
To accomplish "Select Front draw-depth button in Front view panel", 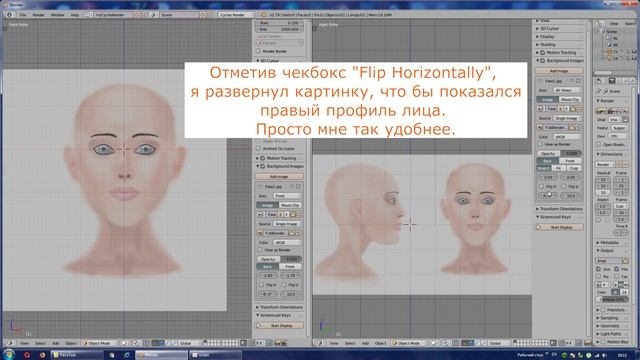I will click(x=290, y=267).
